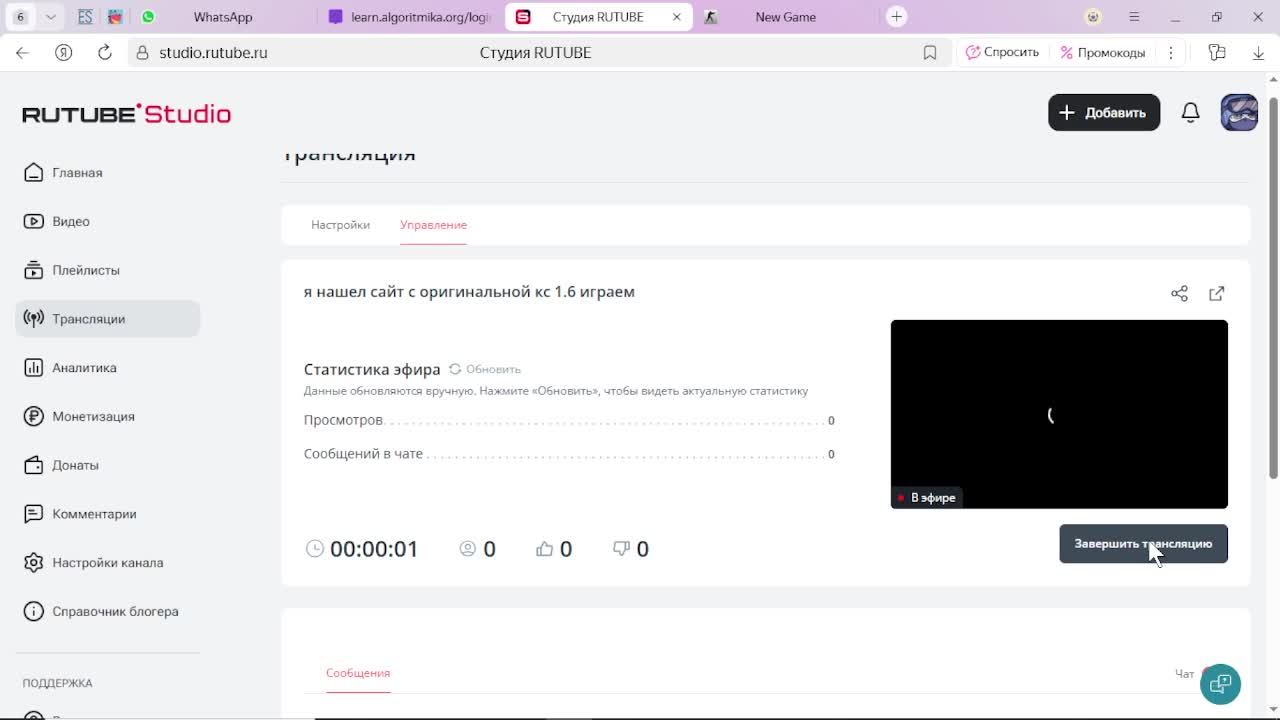Image resolution: width=1280 pixels, height=720 pixels.
Task: Click the RUTUBE Studio logo
Action: point(127,114)
